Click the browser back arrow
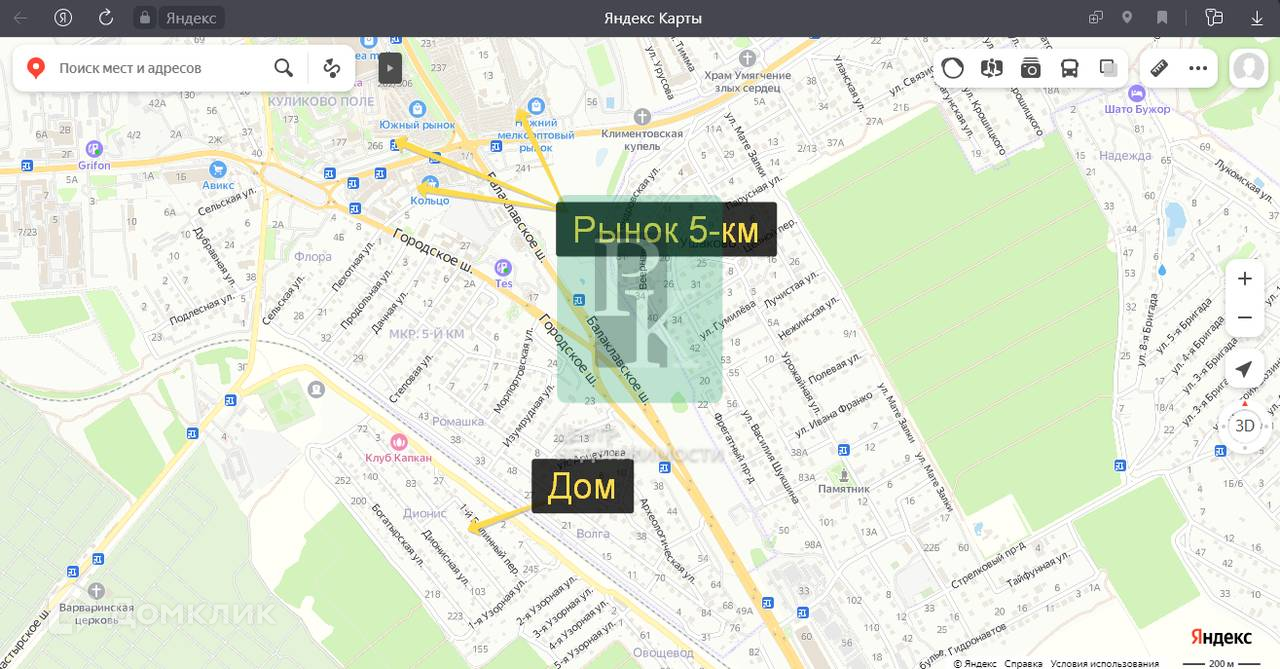1280x669 pixels. (x=20, y=18)
